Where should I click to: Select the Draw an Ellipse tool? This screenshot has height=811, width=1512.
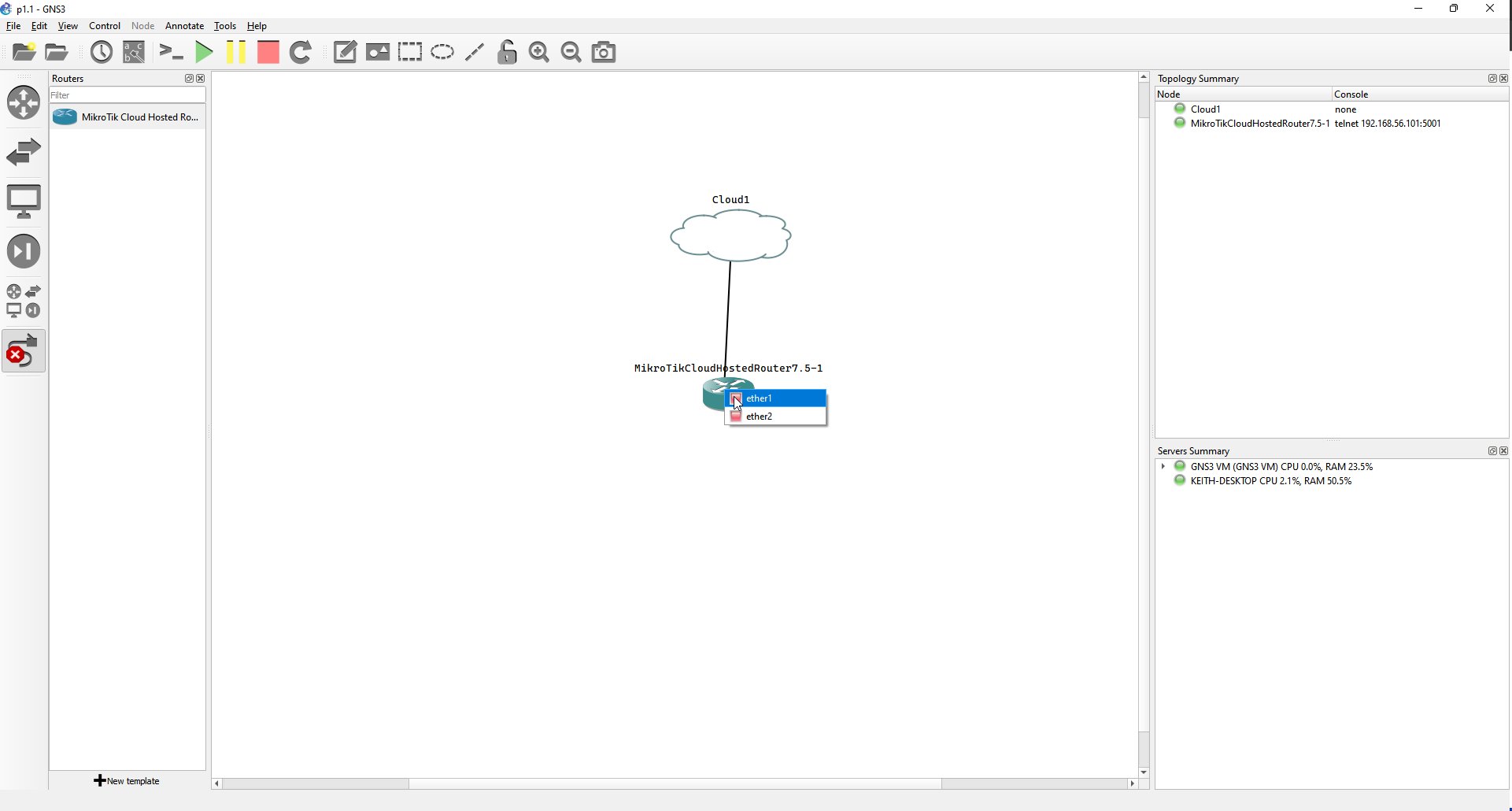[x=442, y=52]
